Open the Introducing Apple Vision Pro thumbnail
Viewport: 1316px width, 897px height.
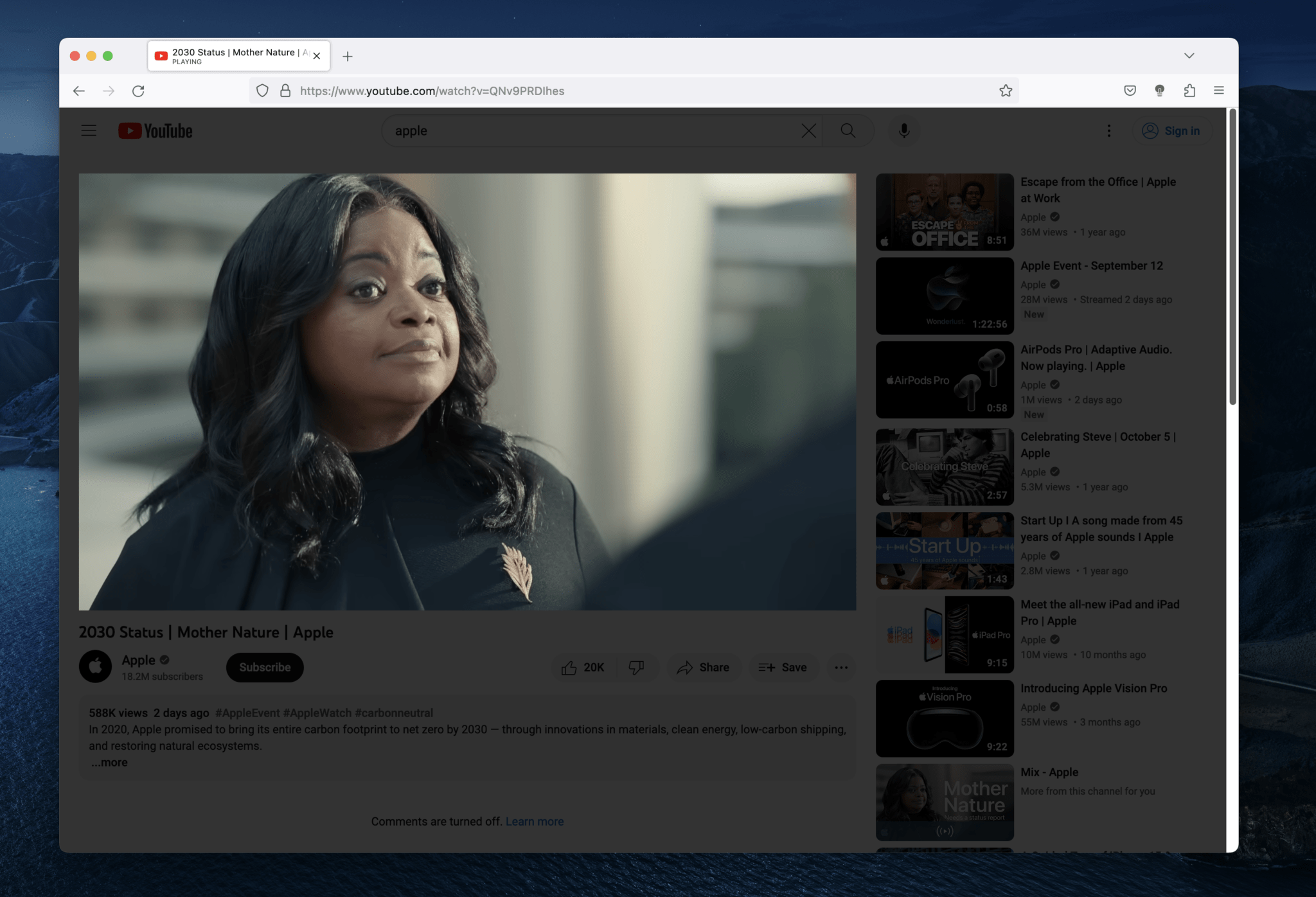tap(944, 718)
